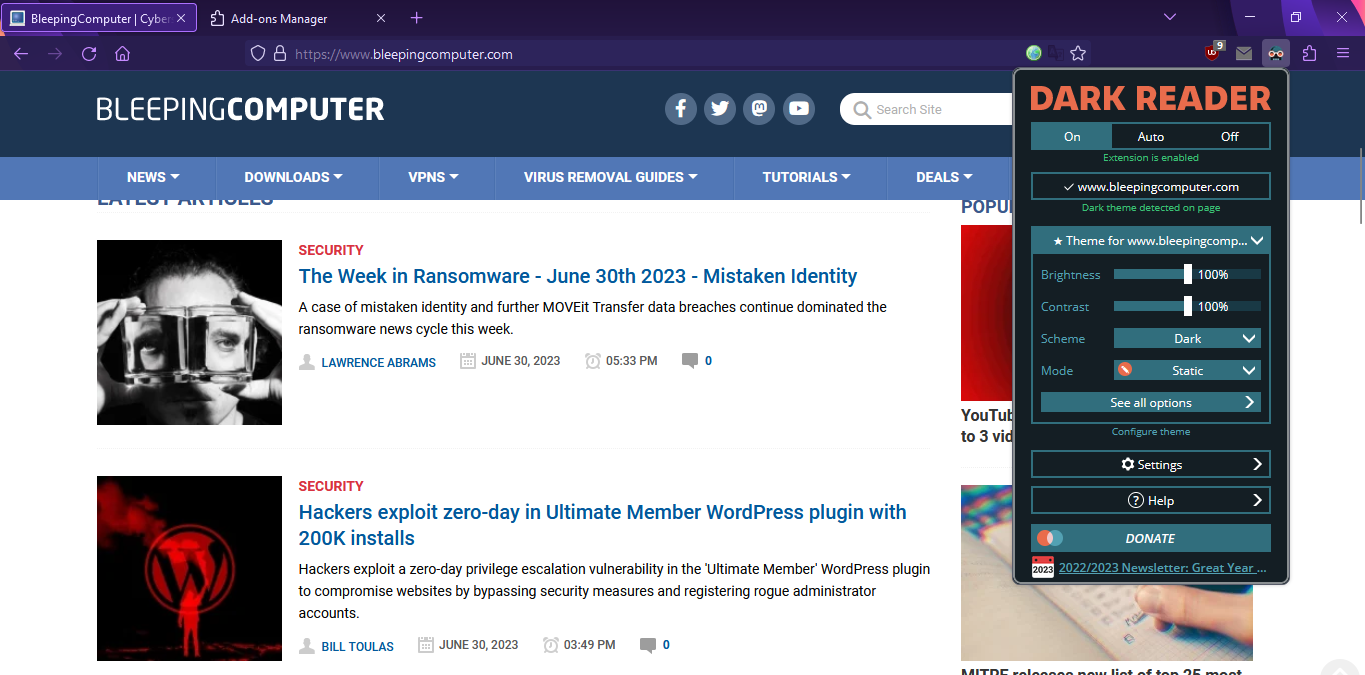This screenshot has height=675, width=1365.
Task: Open the Scheme dropdown set to Dark
Action: (1187, 338)
